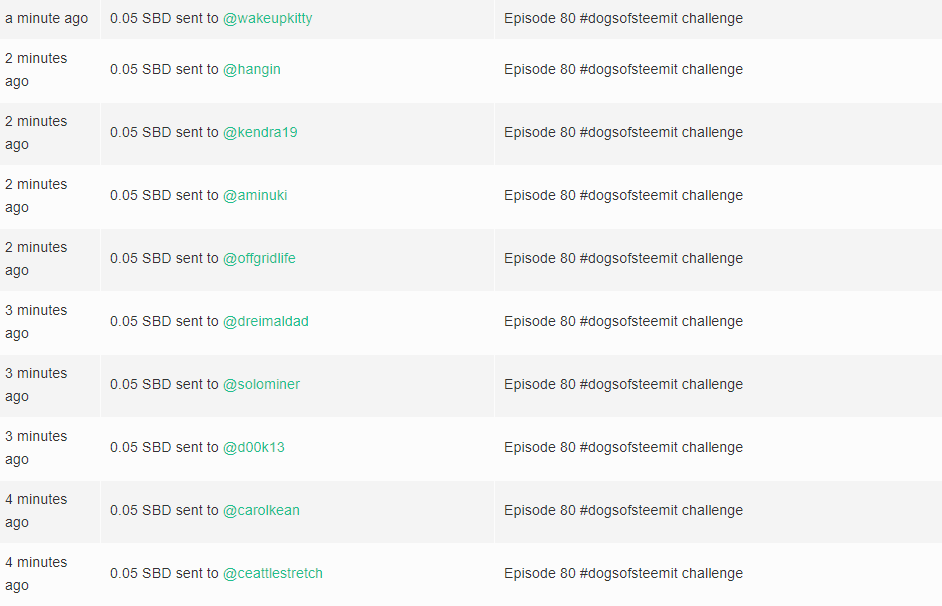Screen dimensions: 942x606
Task: Click the timestamp of the @carolkean transfer
Action: pyautogui.click(x=36, y=511)
